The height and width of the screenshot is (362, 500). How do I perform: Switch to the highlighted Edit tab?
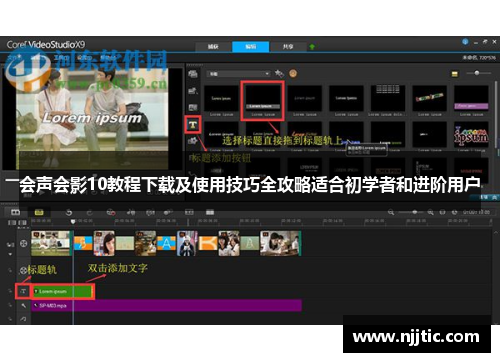tap(250, 47)
